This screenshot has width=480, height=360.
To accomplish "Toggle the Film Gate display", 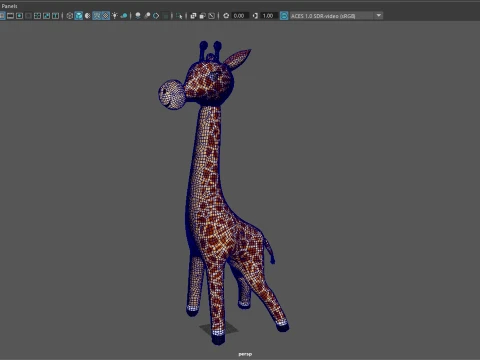I will 10,16.
